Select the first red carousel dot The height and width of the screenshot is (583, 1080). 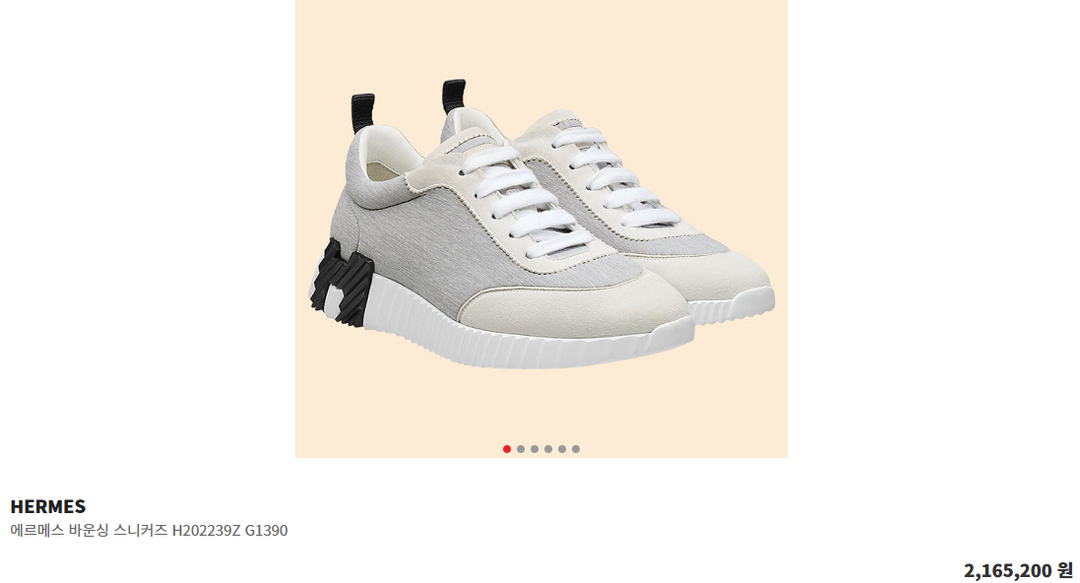(x=507, y=449)
